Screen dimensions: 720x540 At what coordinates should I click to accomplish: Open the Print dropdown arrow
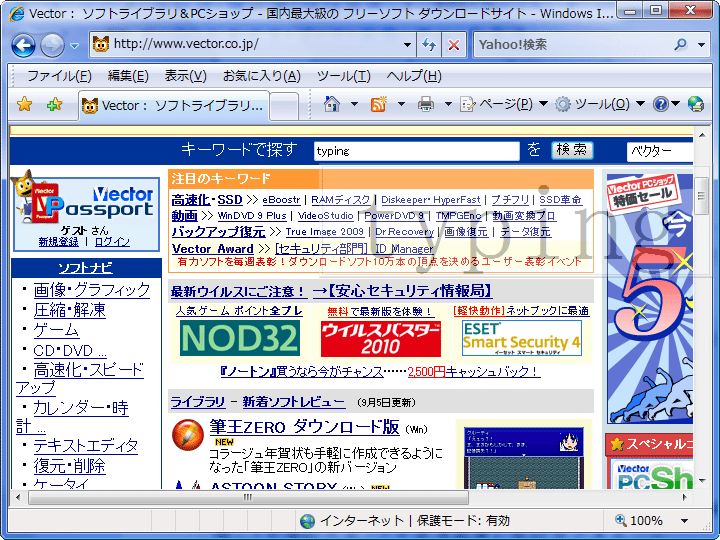pos(448,104)
